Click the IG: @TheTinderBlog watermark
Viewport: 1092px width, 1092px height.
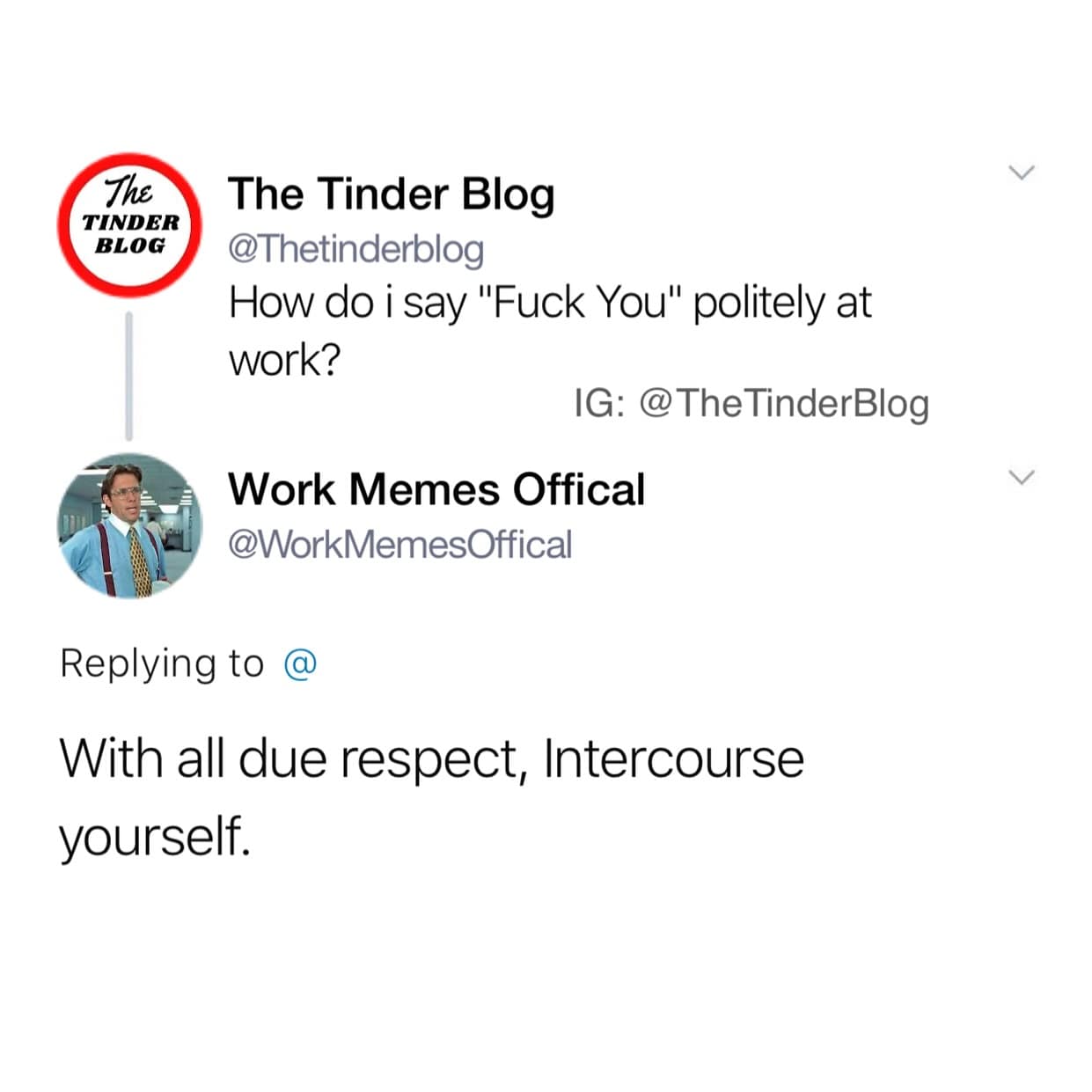(x=751, y=404)
